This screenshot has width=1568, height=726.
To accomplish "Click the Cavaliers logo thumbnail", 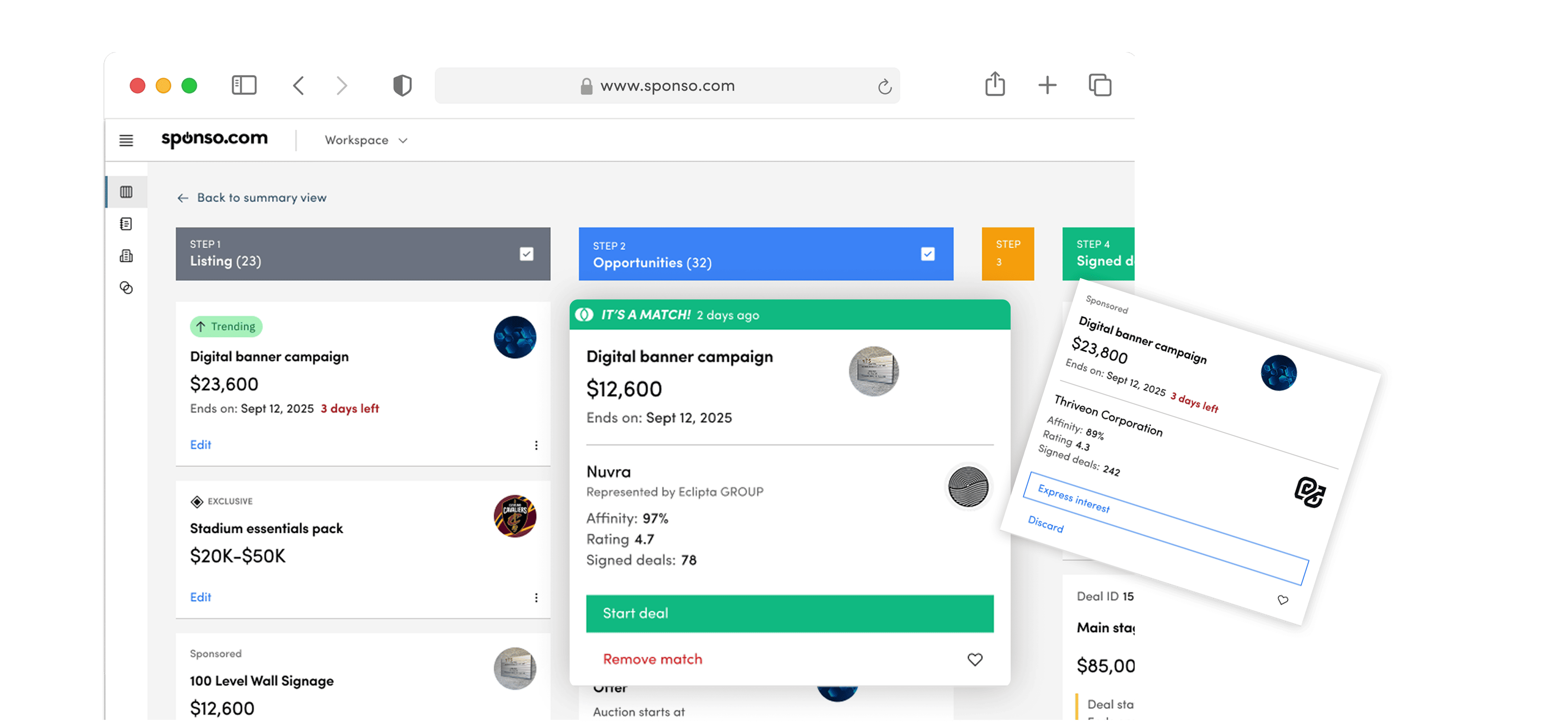I will click(515, 516).
